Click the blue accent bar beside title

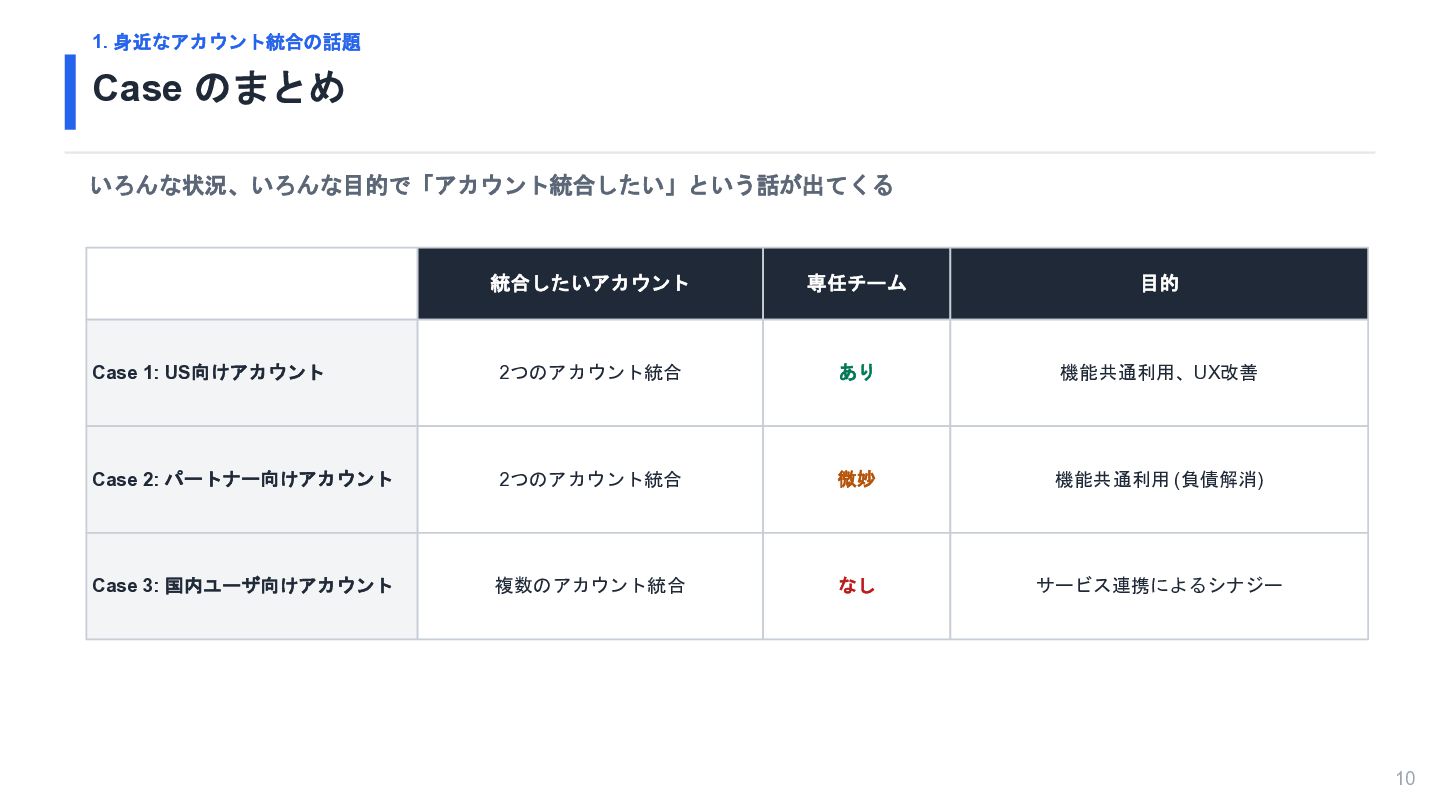point(70,92)
